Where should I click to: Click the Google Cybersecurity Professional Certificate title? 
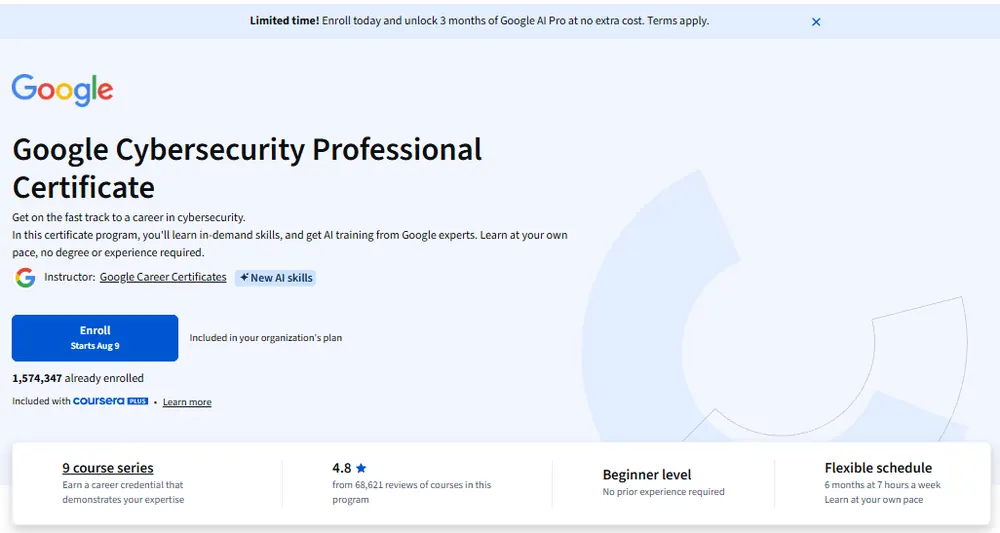click(x=247, y=168)
